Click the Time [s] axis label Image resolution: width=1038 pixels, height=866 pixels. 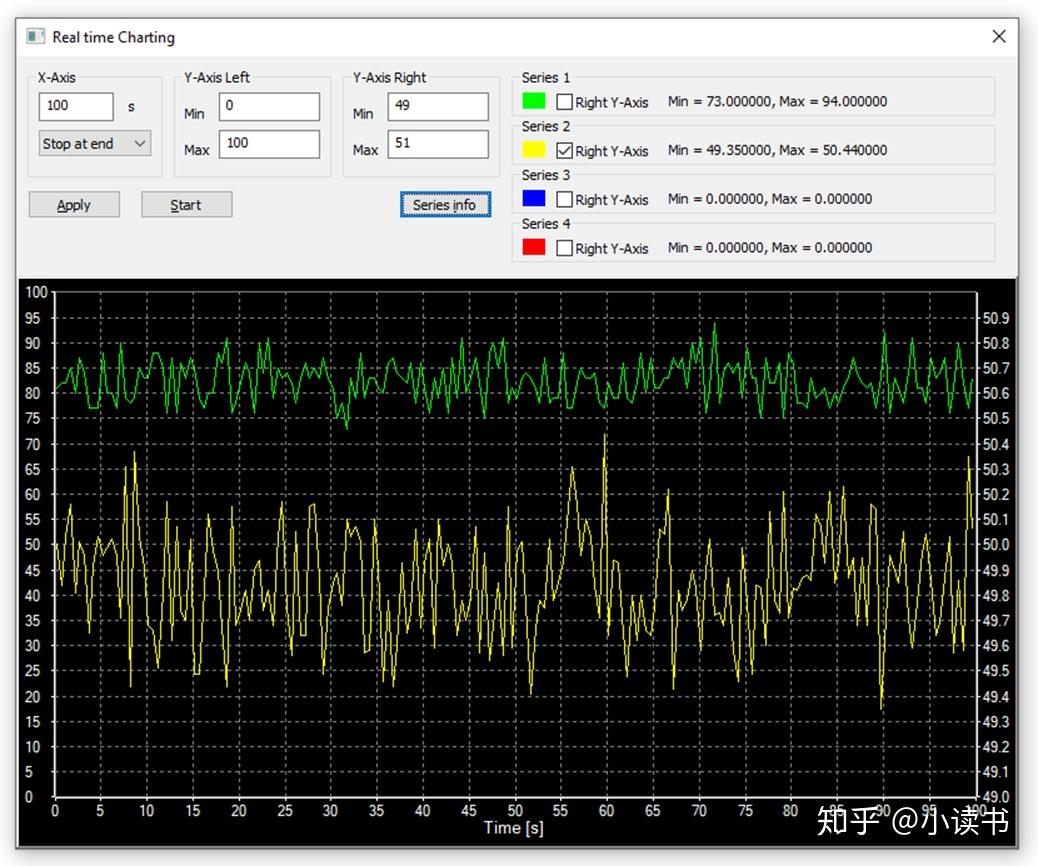coord(514,828)
